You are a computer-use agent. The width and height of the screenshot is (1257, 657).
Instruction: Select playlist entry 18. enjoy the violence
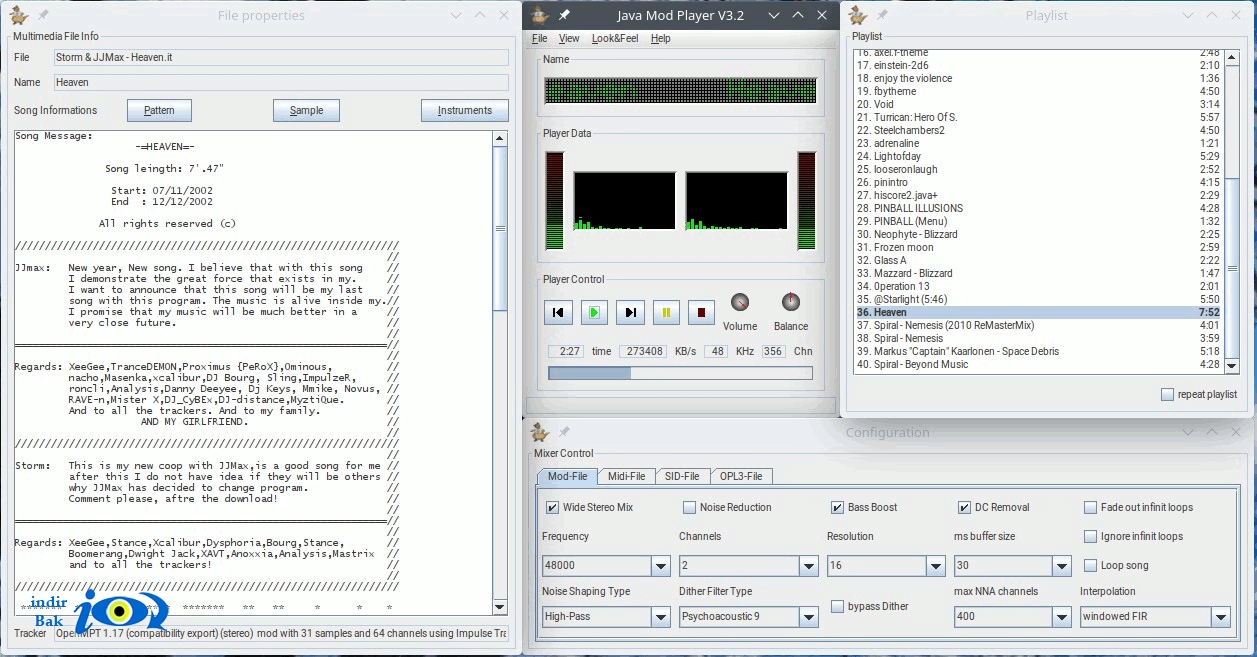point(1039,78)
